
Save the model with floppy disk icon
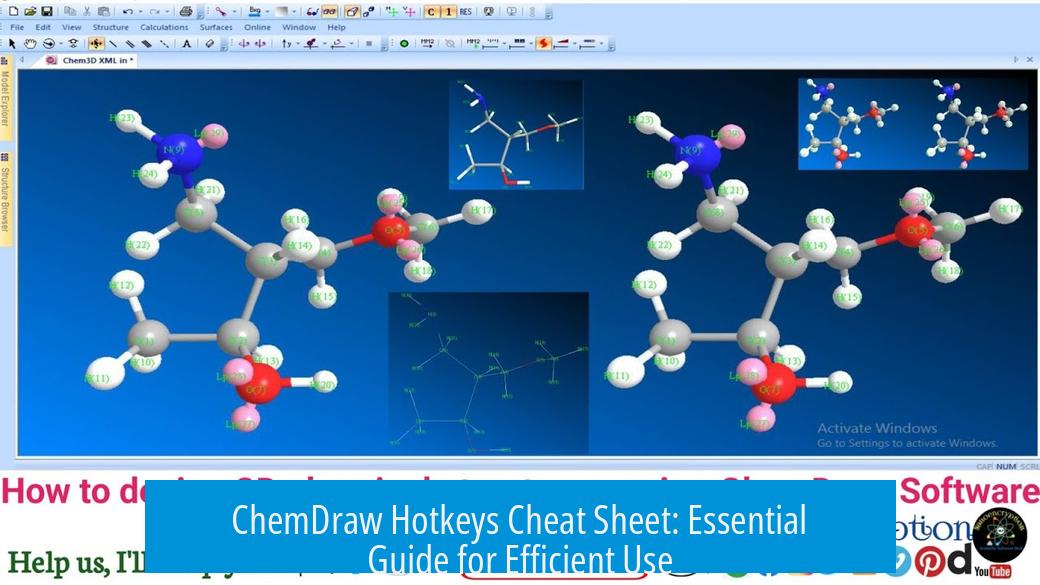(47, 11)
